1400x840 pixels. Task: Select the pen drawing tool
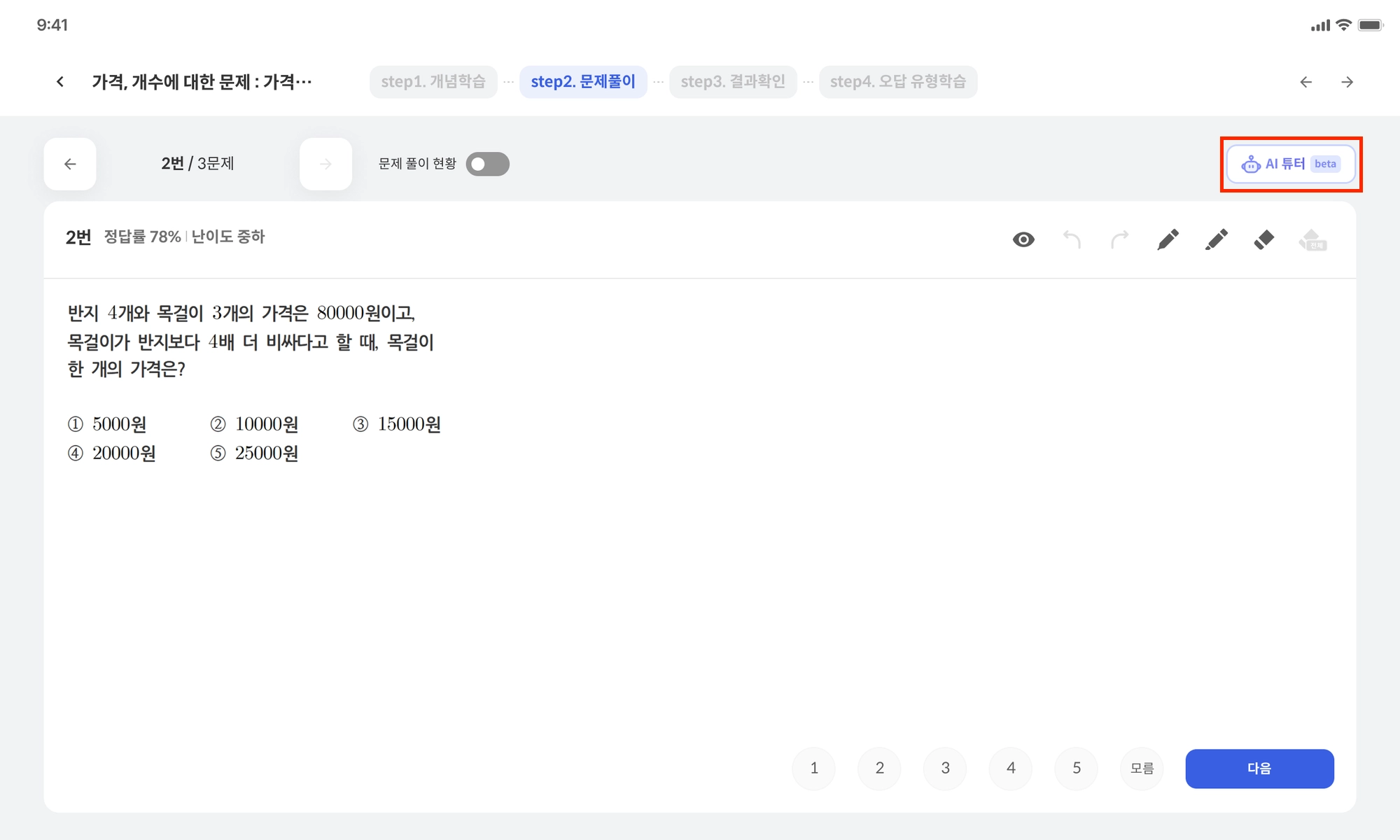click(1168, 239)
